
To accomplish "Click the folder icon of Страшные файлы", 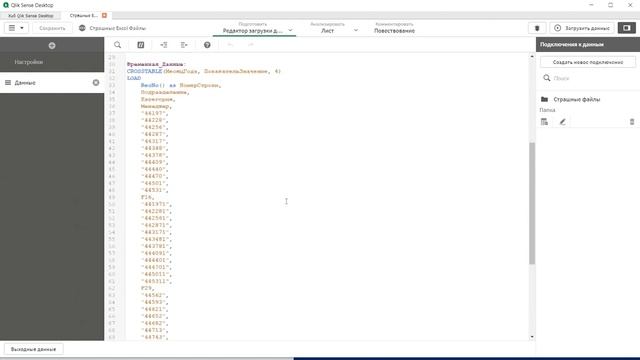I will pyautogui.click(x=544, y=99).
